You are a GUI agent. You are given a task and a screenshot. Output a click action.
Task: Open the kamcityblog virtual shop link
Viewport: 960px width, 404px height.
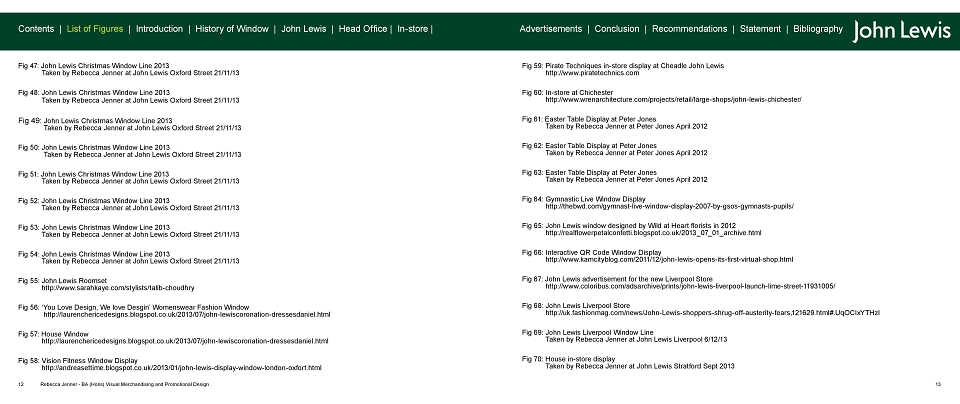pyautogui.click(x=669, y=260)
